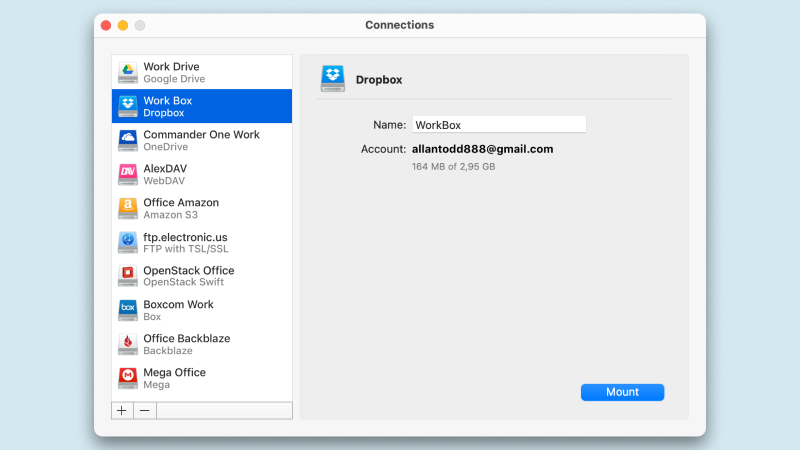Click the large Dropbox icon in details header
Screen dimensions: 800x450
333,79
